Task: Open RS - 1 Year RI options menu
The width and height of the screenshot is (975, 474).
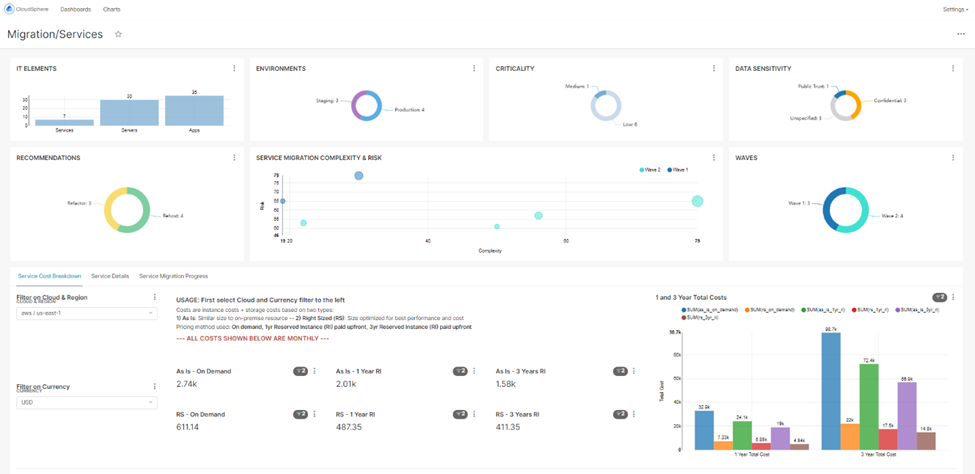Action: point(474,414)
